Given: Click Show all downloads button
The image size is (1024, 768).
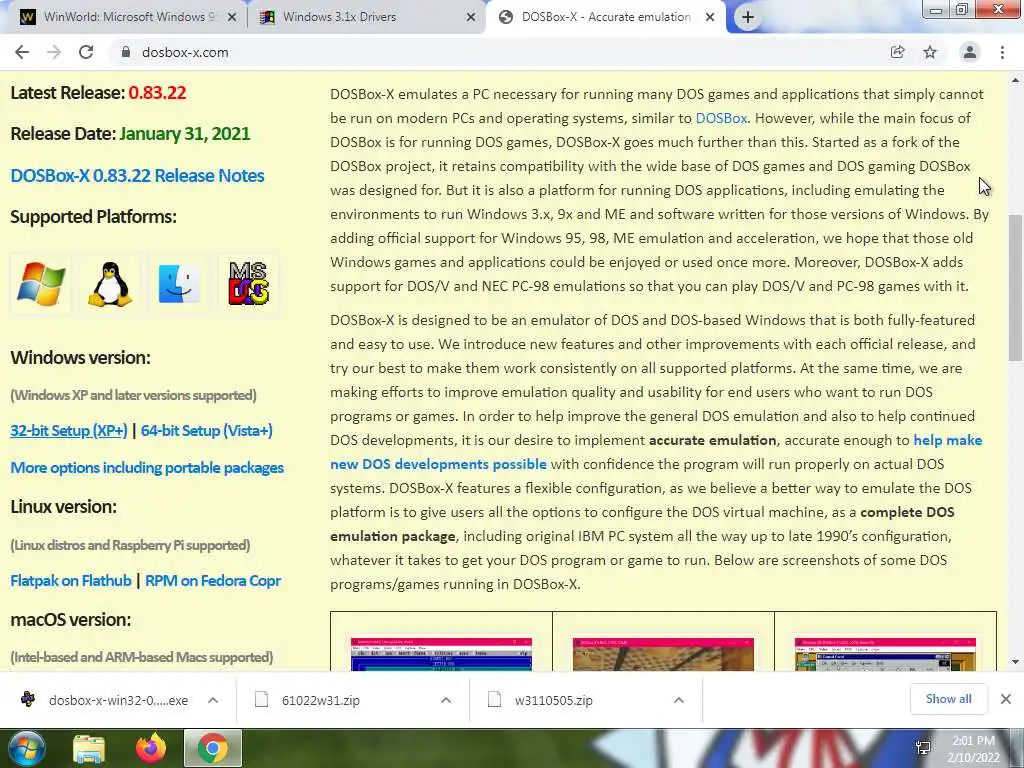Looking at the screenshot, I should [948, 699].
